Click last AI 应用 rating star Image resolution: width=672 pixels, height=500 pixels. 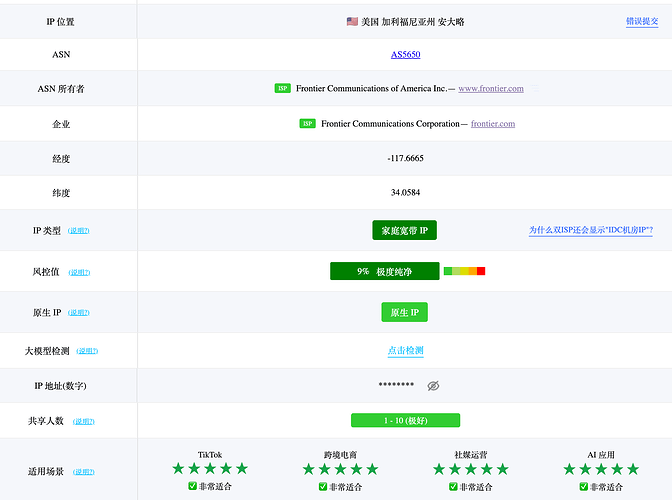(633, 469)
